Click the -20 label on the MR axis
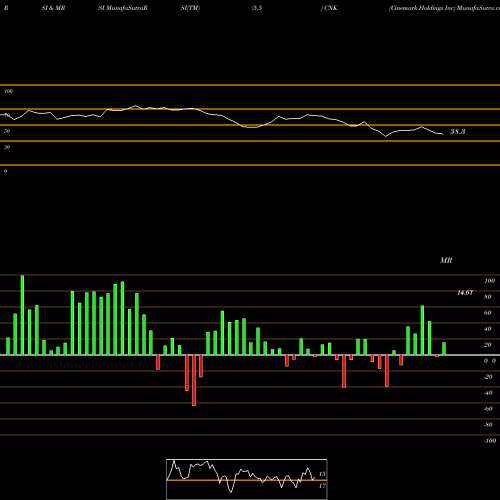The width and height of the screenshot is (500, 500). tap(488, 377)
